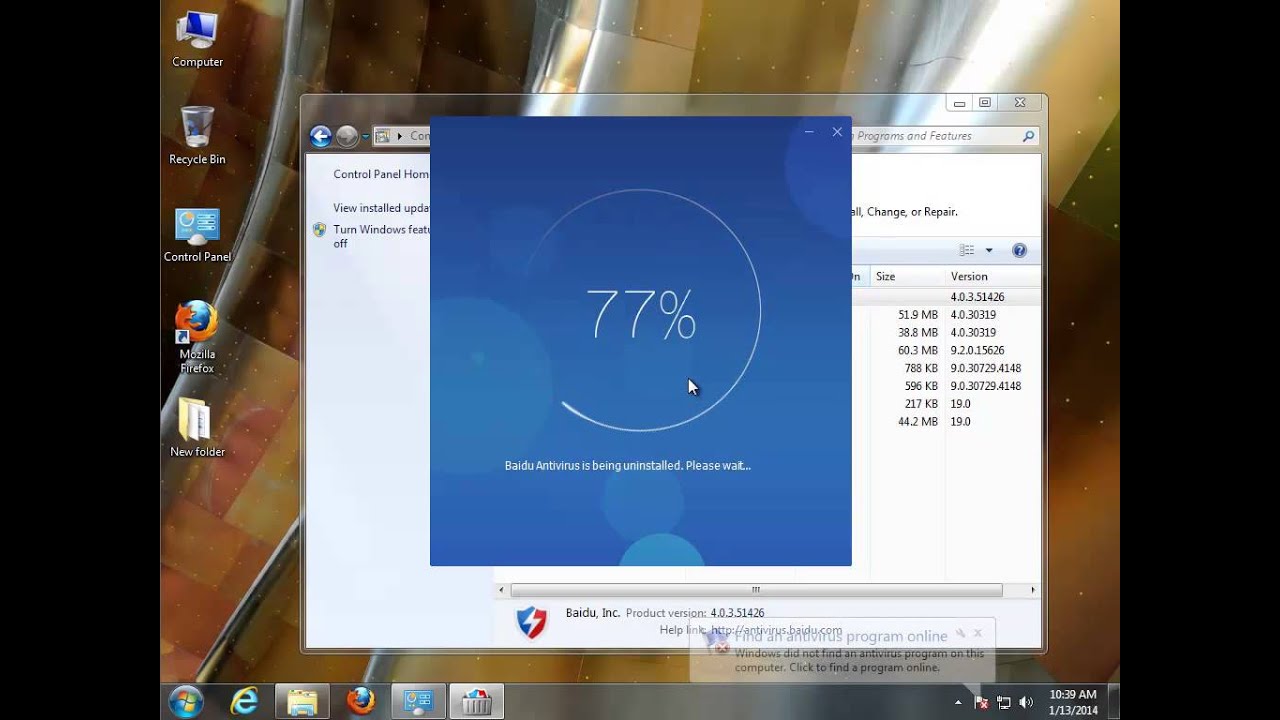
Task: Dismiss the antivirus notification balloon
Action: pyautogui.click(x=978, y=633)
